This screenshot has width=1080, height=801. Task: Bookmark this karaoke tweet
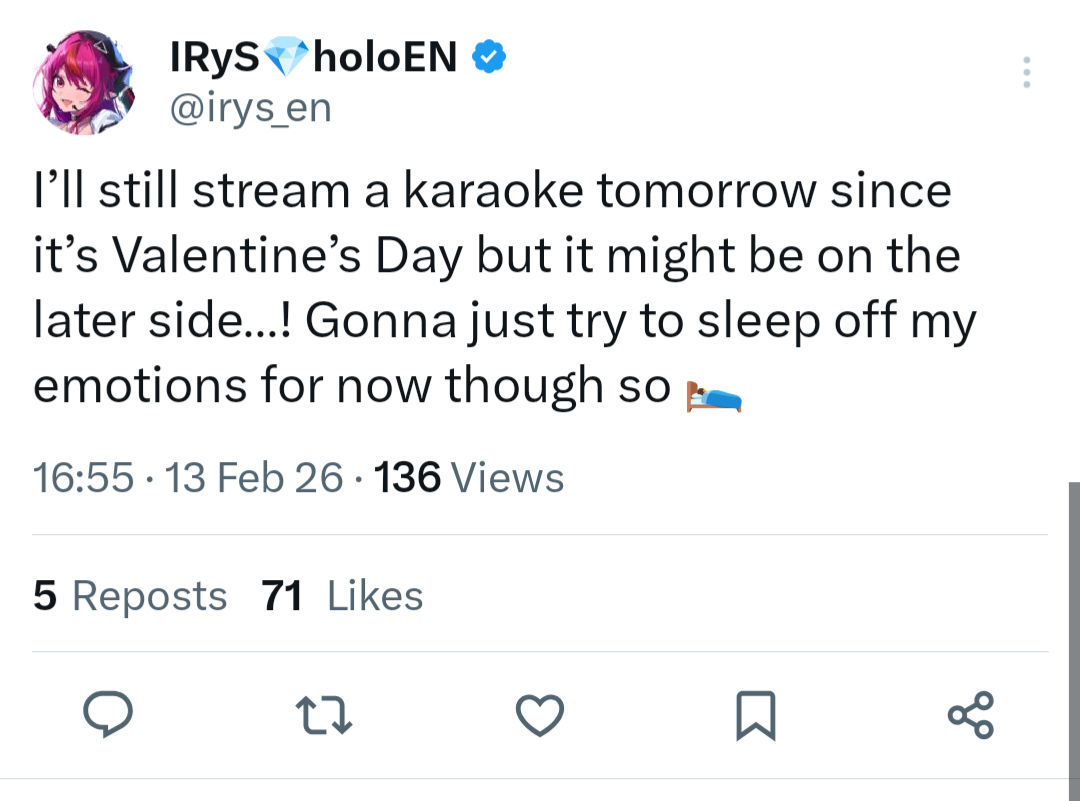tap(755, 716)
